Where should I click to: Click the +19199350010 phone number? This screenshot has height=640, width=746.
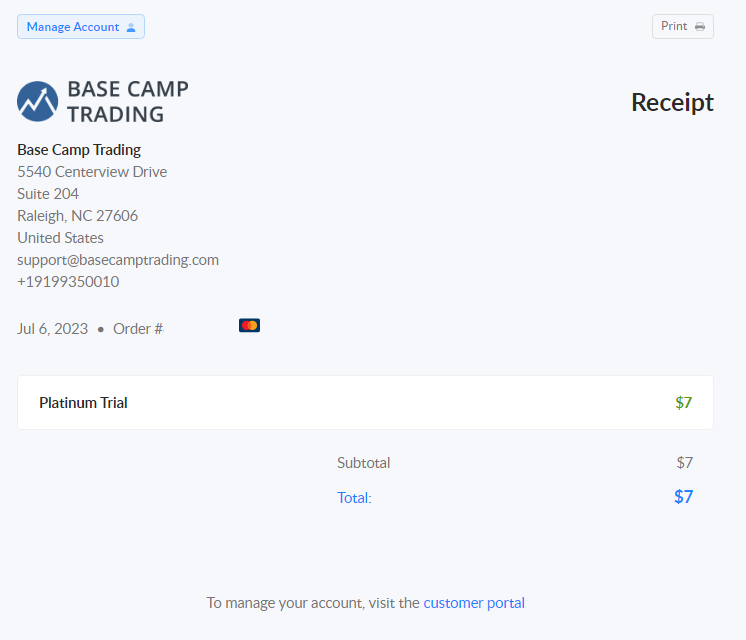click(x=68, y=282)
